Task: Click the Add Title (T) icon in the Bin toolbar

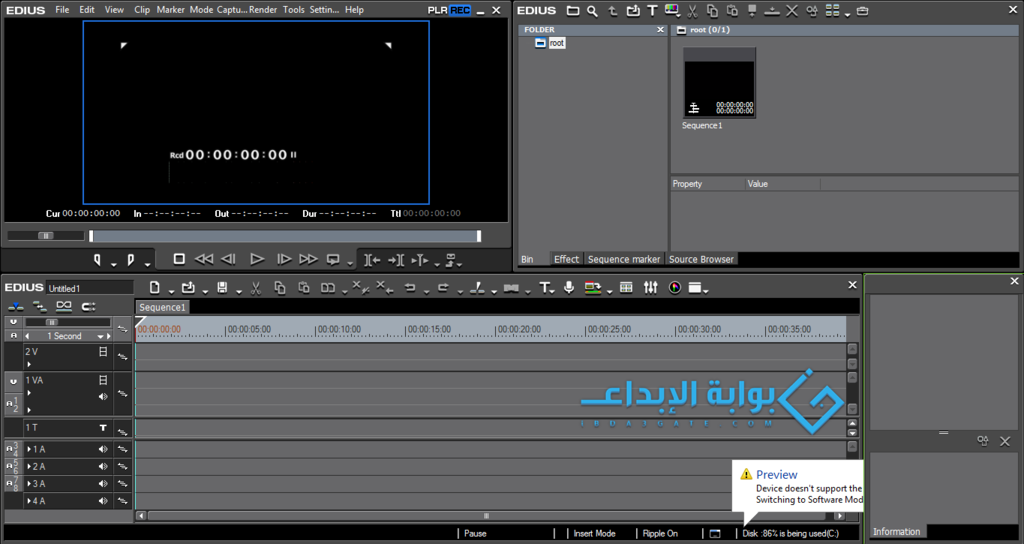Action: pyautogui.click(x=652, y=10)
